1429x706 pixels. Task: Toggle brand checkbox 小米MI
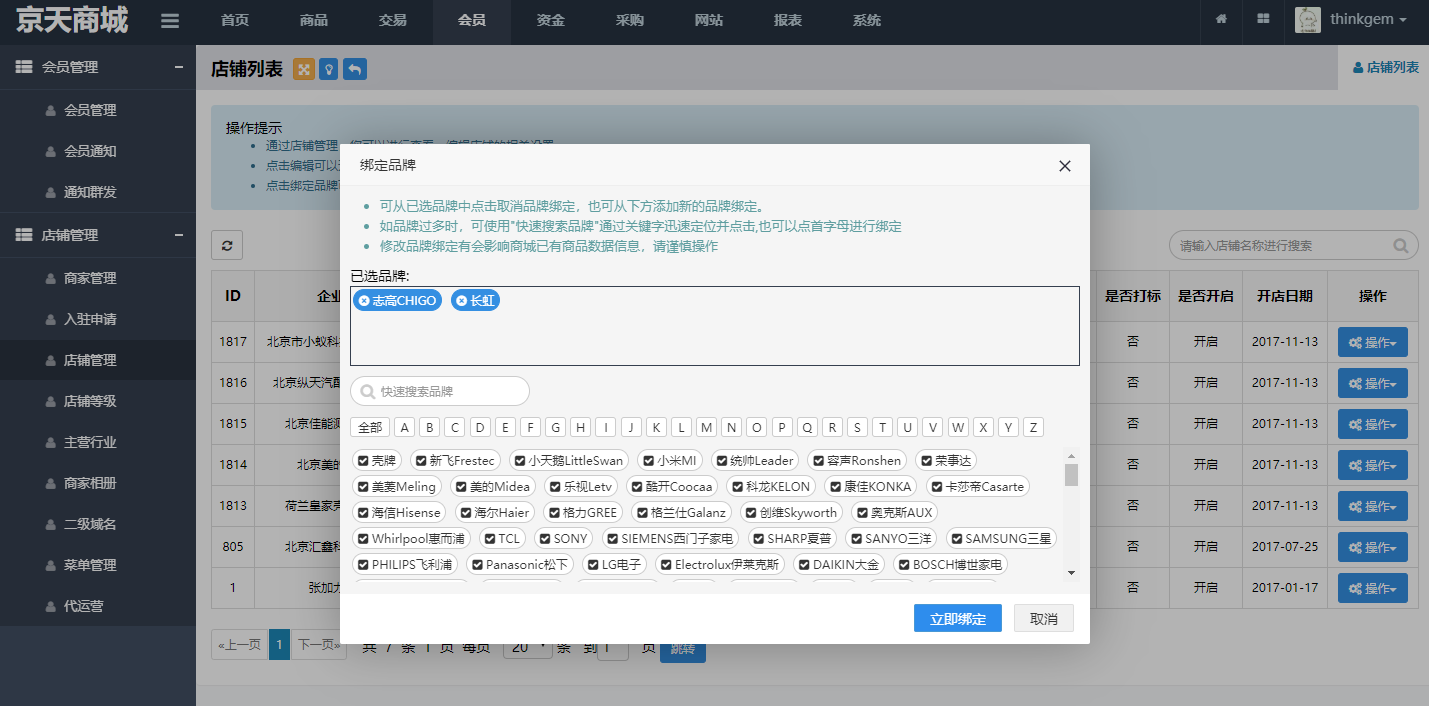coord(648,461)
